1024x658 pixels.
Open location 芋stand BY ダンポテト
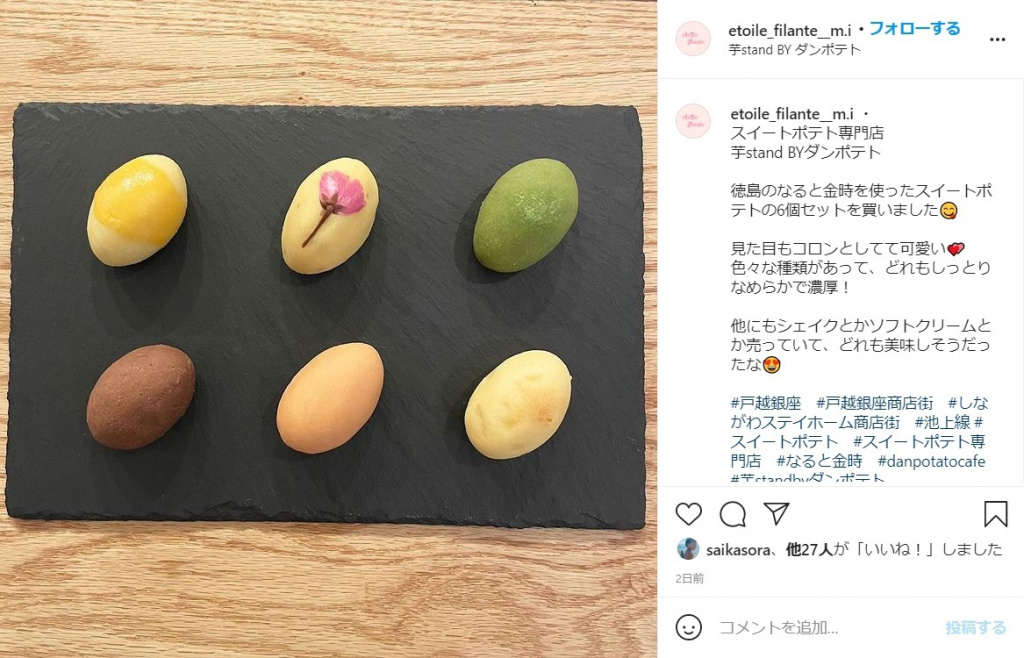pos(795,50)
